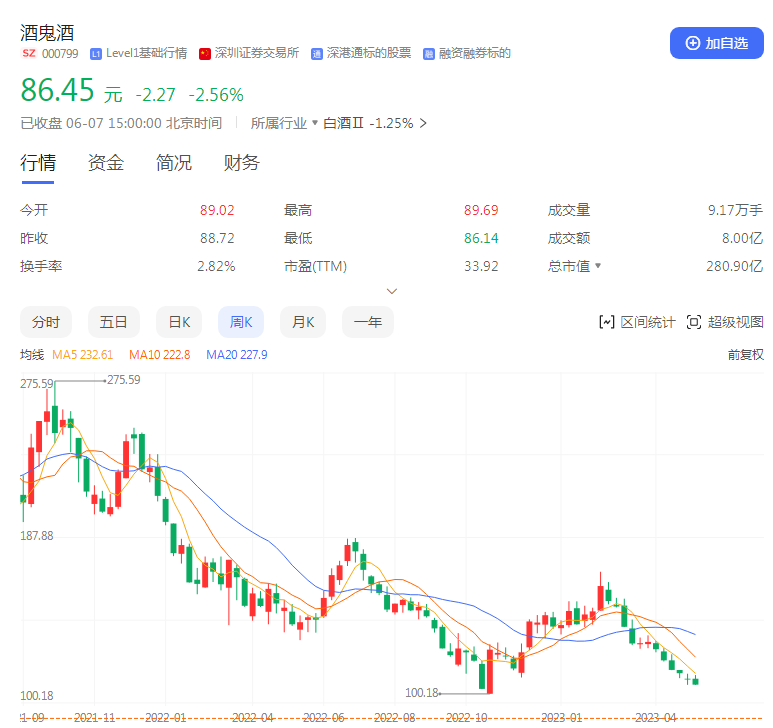Click the stock code 000799
773x728 pixels.
[60, 54]
